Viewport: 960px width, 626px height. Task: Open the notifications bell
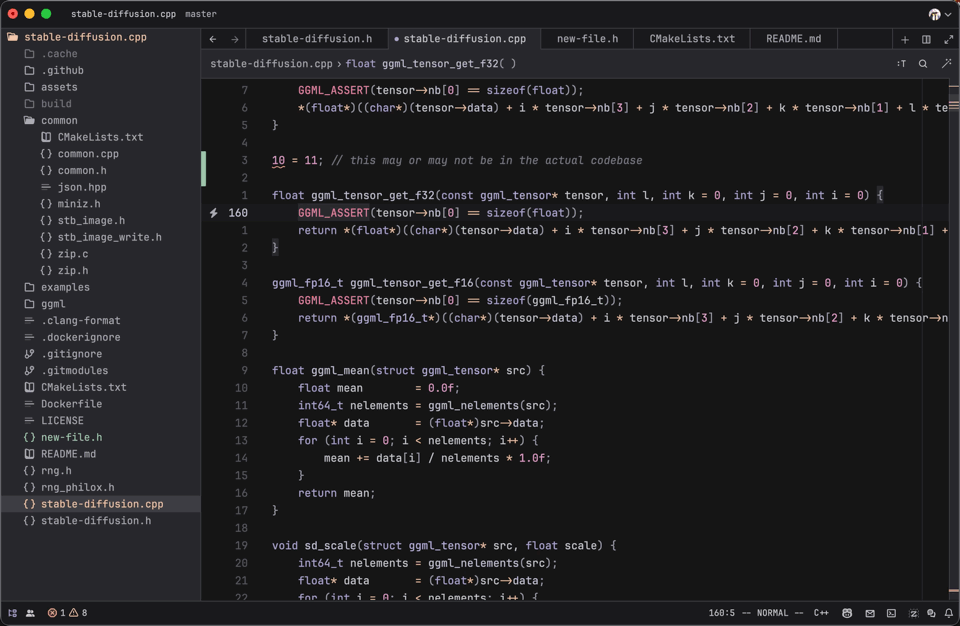click(x=948, y=613)
